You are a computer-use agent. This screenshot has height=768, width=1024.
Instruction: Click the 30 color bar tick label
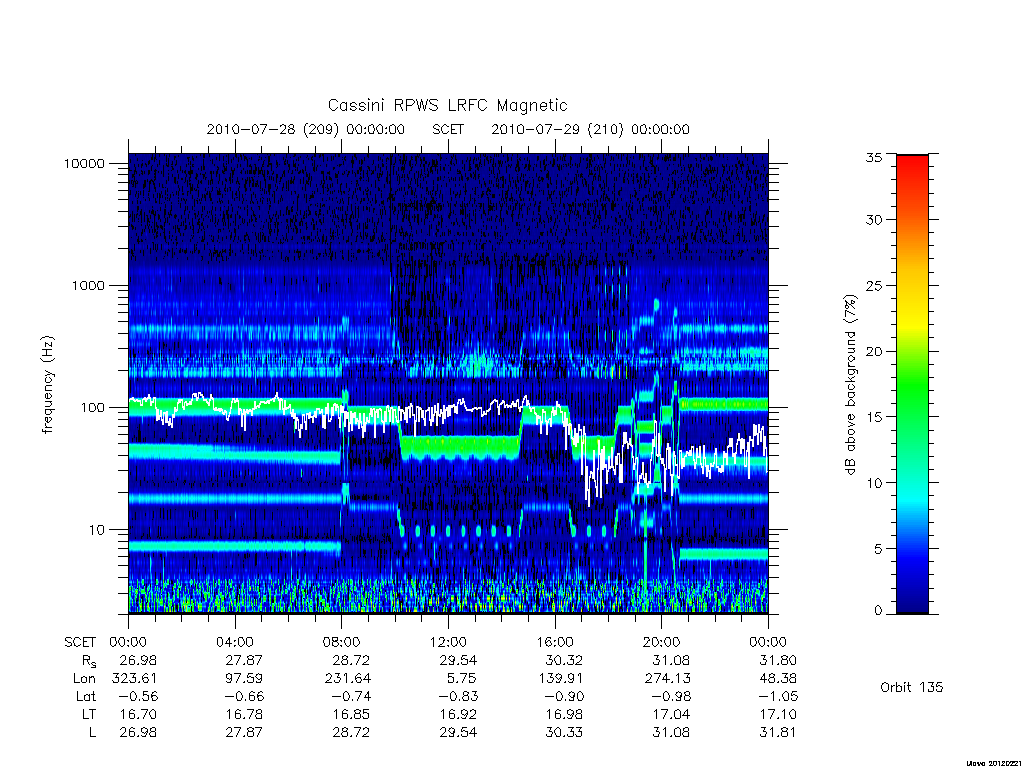[x=874, y=220]
